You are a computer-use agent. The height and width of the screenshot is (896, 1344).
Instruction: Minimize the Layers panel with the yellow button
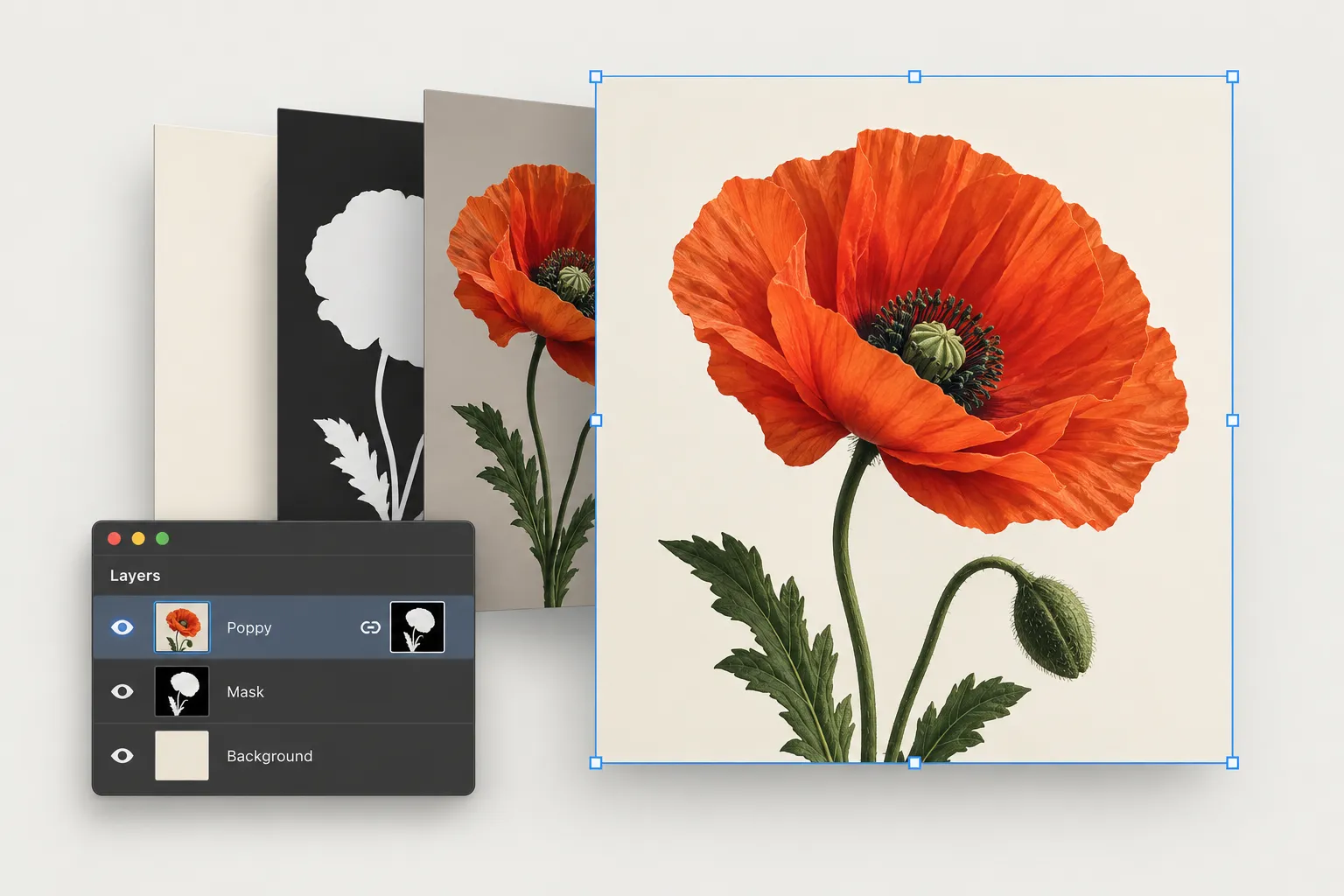[138, 538]
